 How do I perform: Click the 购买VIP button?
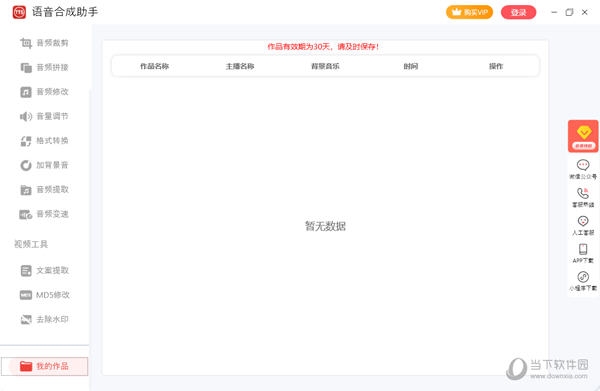469,12
